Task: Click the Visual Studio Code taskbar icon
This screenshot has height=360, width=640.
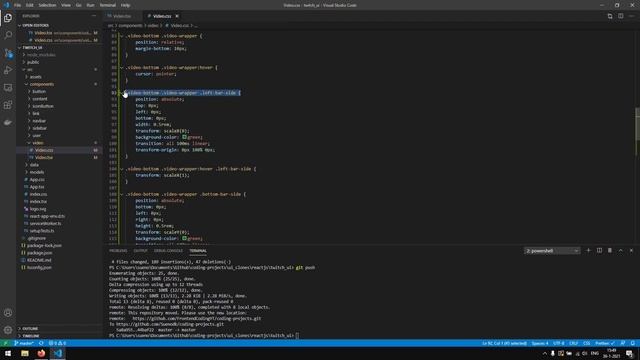Action: click(x=58, y=353)
